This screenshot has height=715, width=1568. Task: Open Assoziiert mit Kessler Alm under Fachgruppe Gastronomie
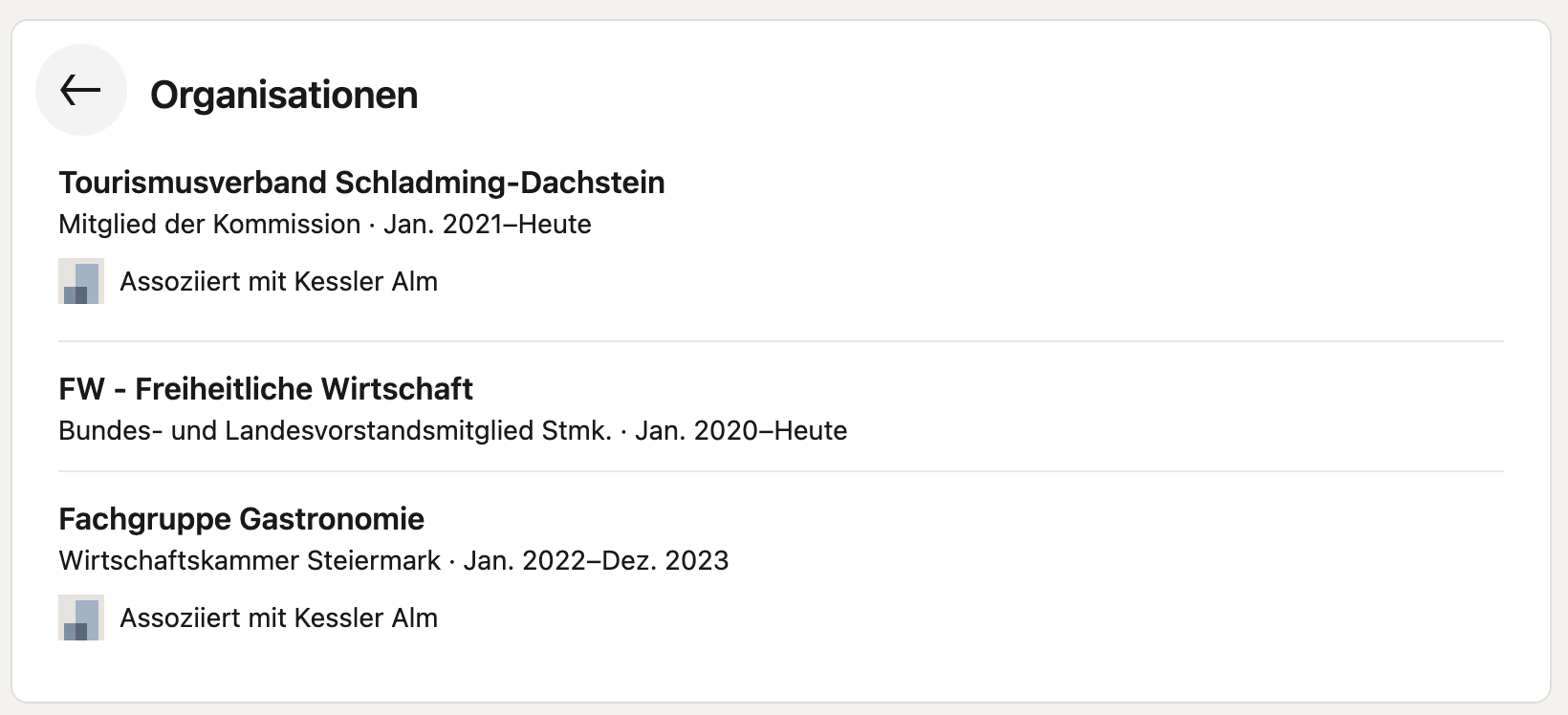pyautogui.click(x=278, y=617)
